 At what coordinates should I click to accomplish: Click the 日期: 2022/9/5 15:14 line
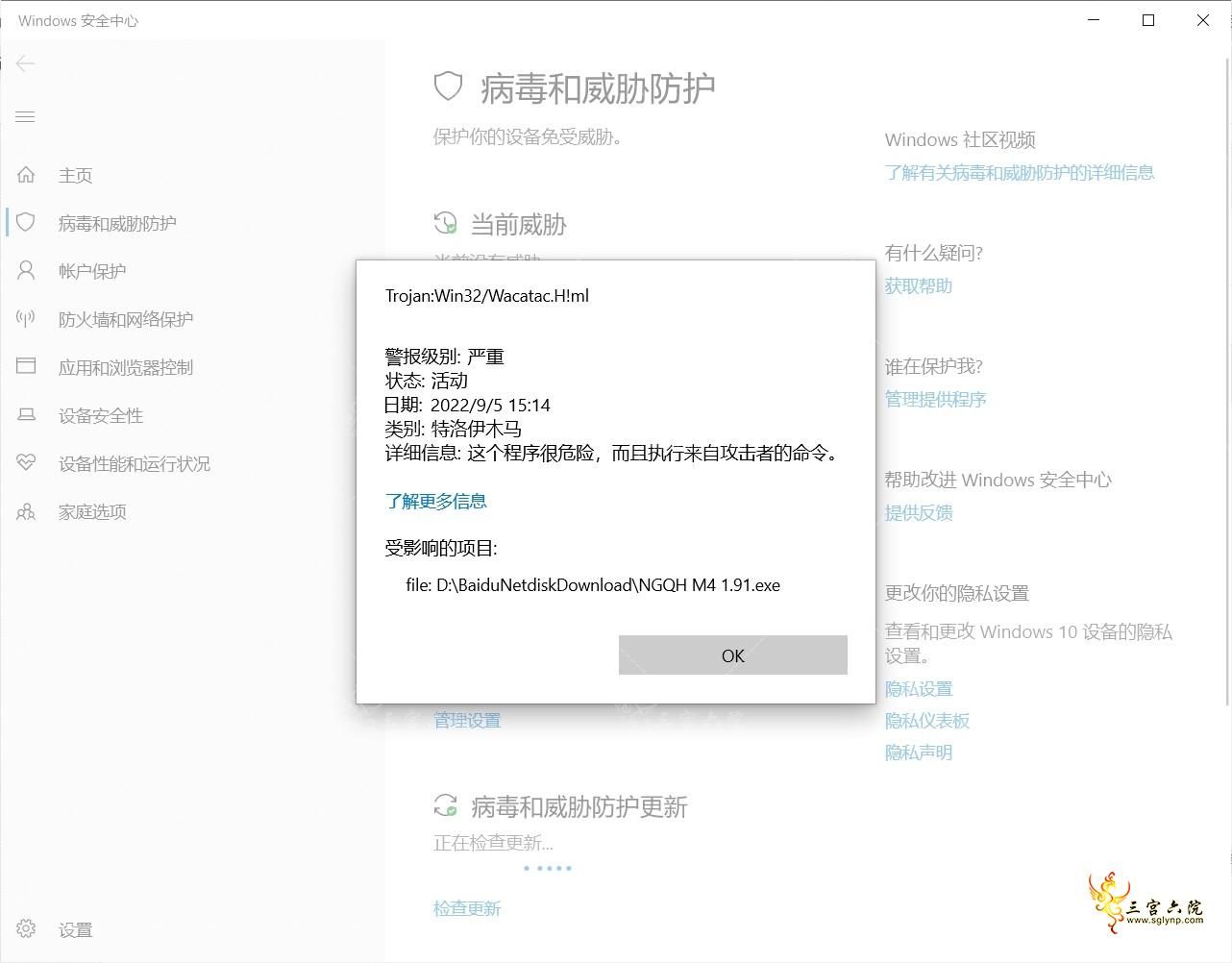468,405
